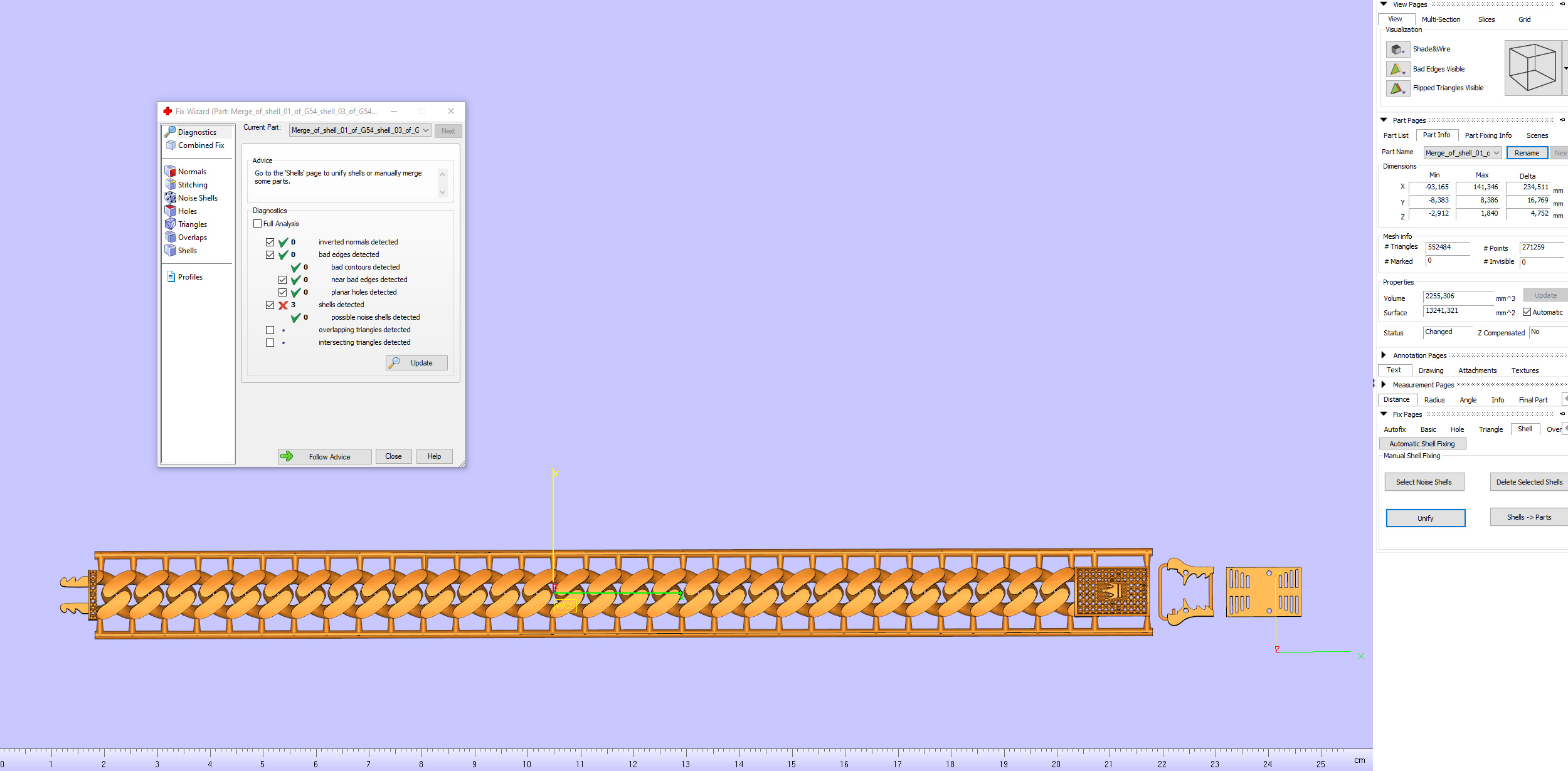Screen dimensions: 1568x771
Task: Select the Combined Fix icon
Action: pos(170,145)
